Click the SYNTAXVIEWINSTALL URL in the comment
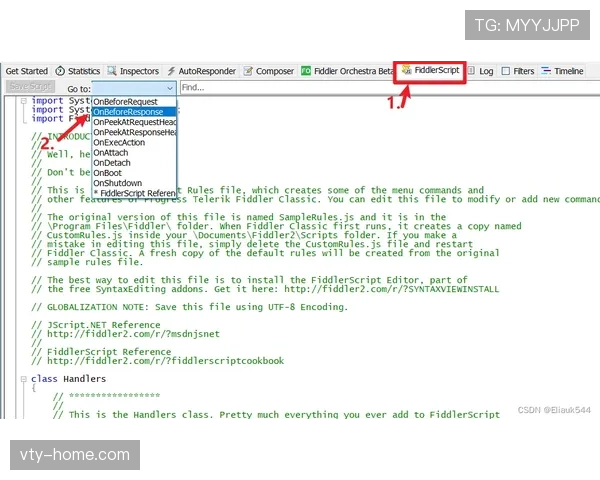600x480 pixels. 391,289
